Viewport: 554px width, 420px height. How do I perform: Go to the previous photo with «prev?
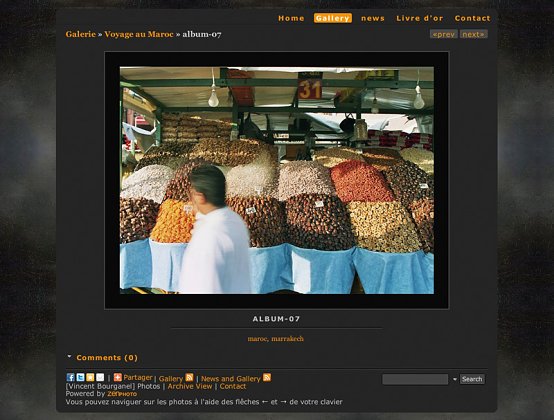(x=443, y=34)
